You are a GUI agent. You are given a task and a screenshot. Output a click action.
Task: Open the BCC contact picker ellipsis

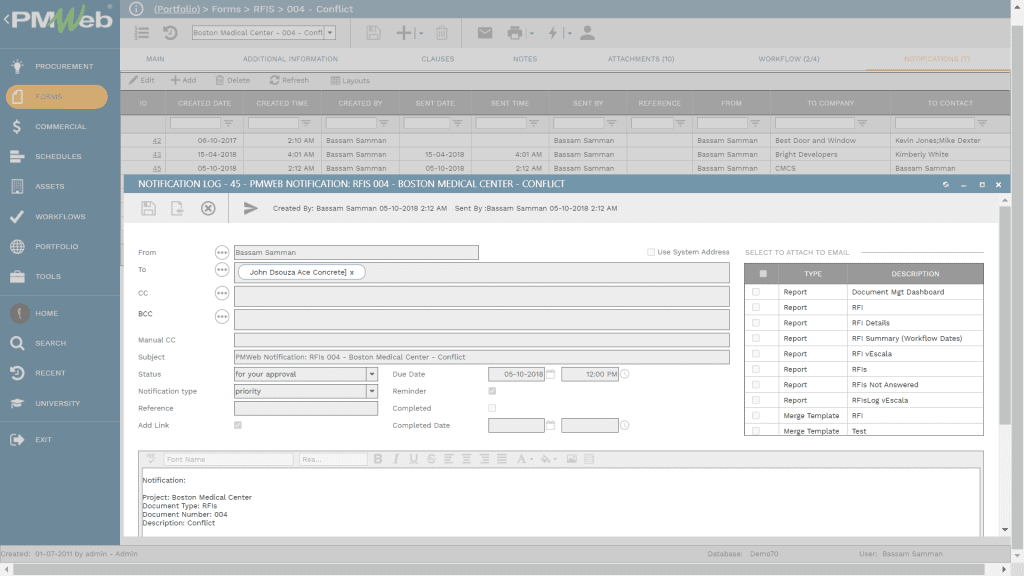[222, 317]
